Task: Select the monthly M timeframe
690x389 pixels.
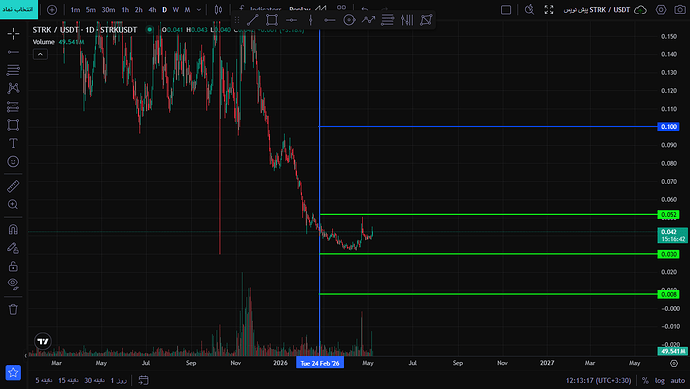Action: (187, 10)
